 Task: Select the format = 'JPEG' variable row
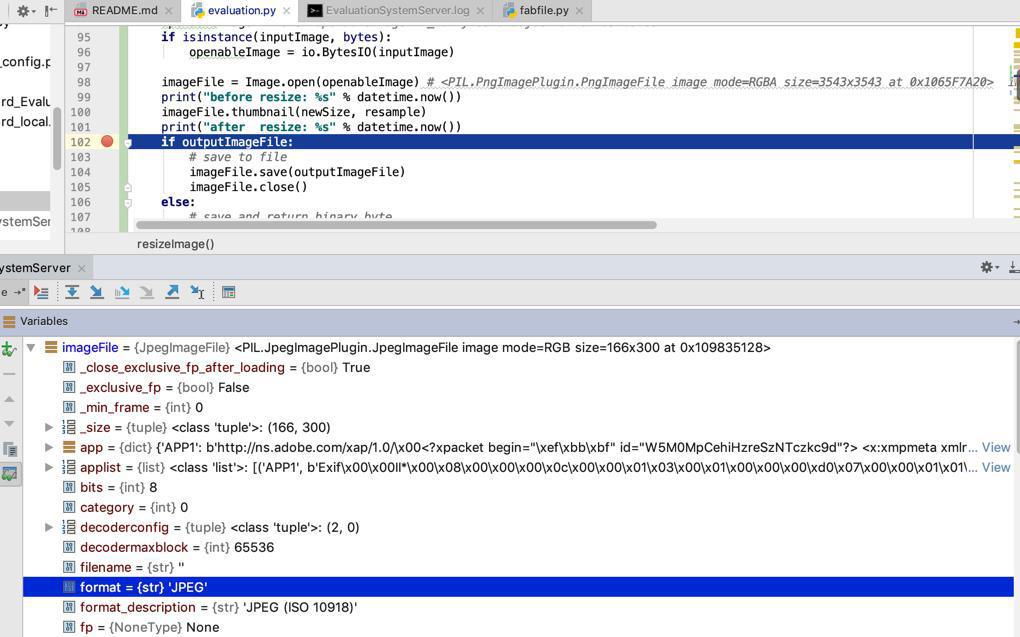point(518,587)
